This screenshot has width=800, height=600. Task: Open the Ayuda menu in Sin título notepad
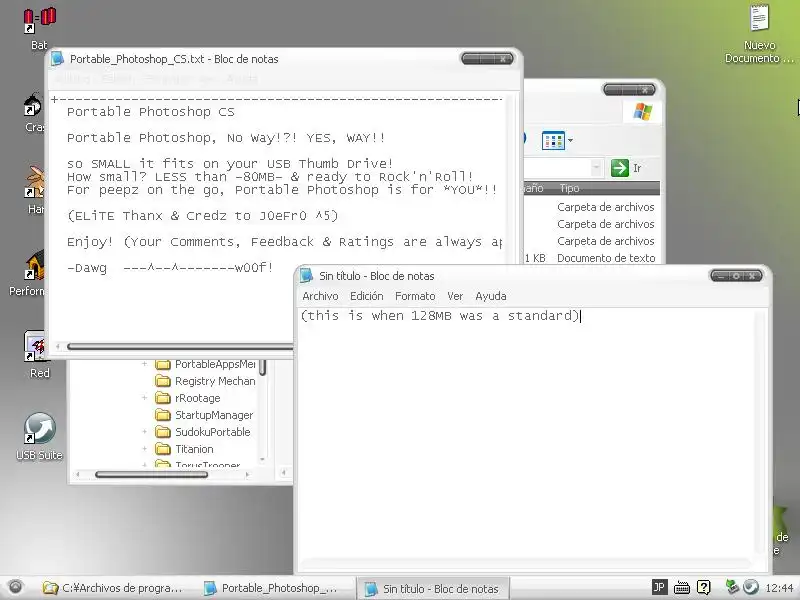[490, 296]
